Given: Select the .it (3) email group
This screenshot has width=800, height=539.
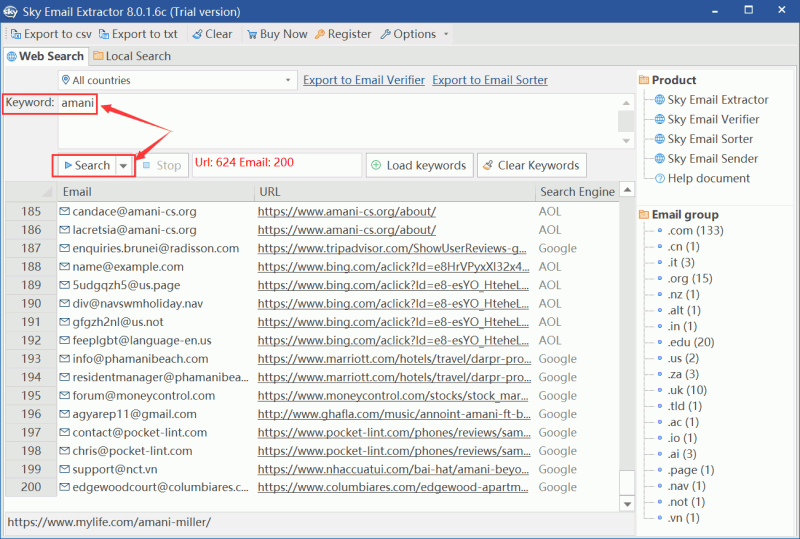Looking at the screenshot, I should tap(681, 262).
